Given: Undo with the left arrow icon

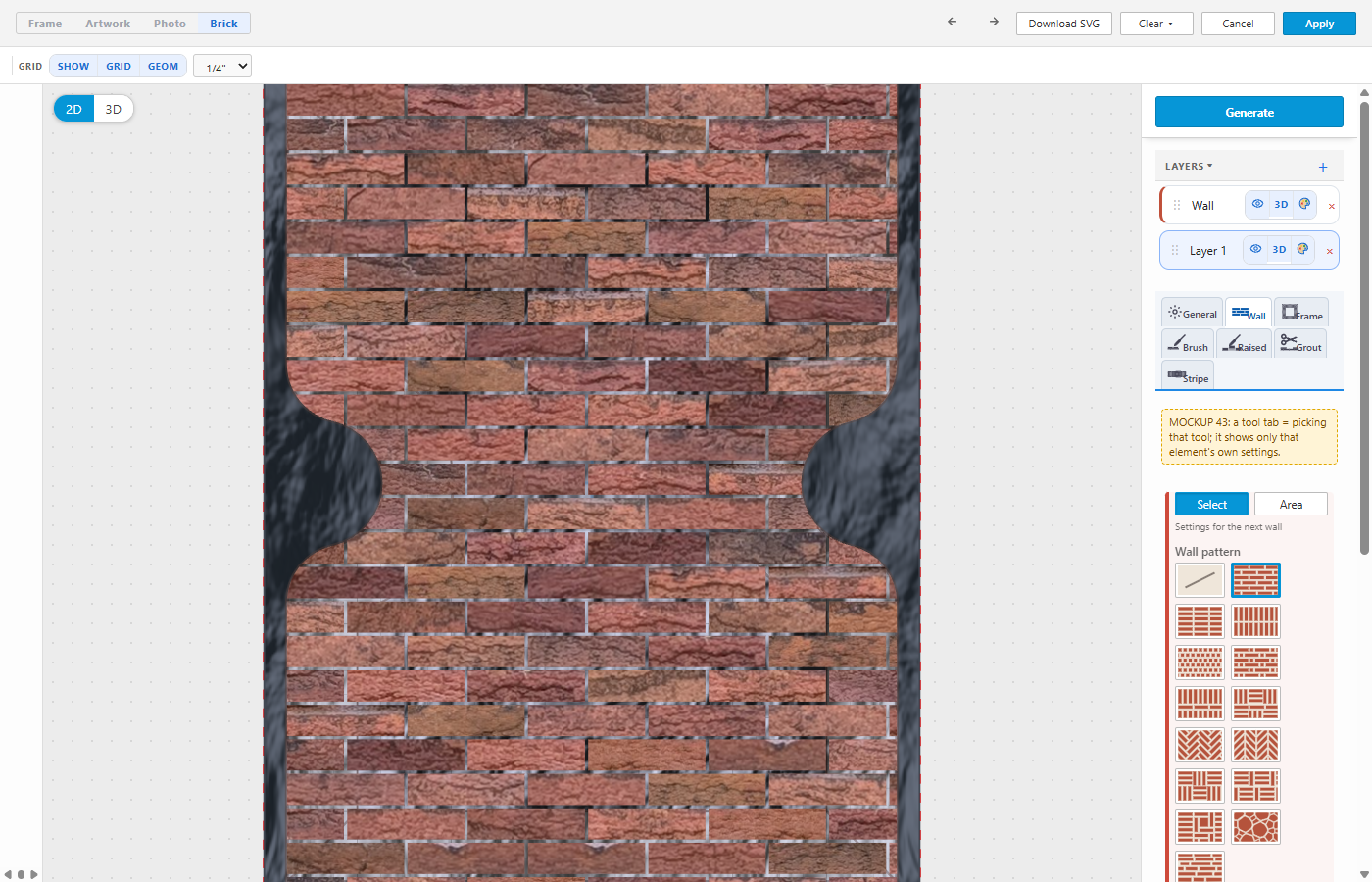Looking at the screenshot, I should click(x=952, y=22).
